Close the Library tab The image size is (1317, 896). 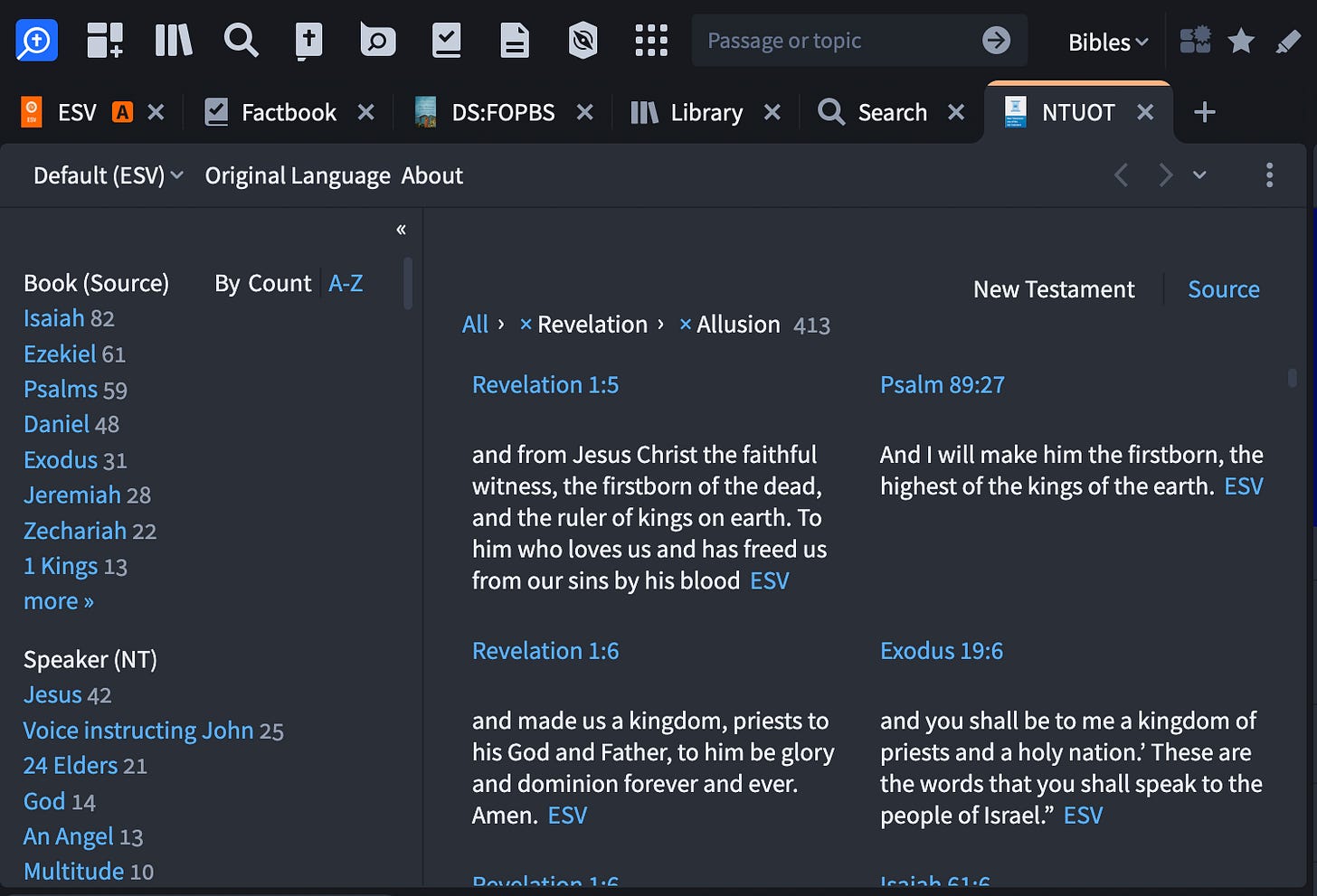point(772,112)
